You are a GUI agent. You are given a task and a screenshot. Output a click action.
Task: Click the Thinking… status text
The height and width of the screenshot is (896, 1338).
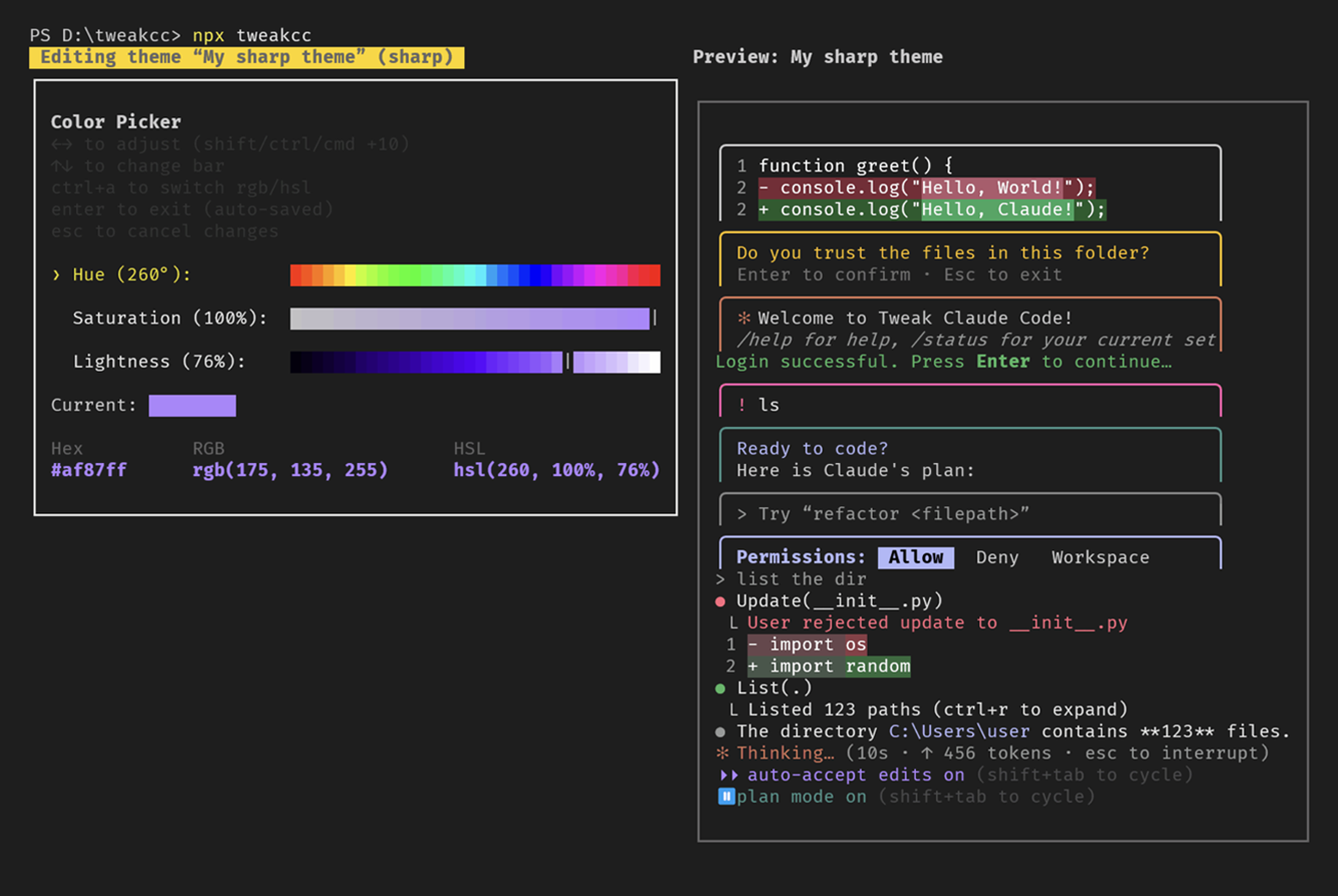point(785,753)
